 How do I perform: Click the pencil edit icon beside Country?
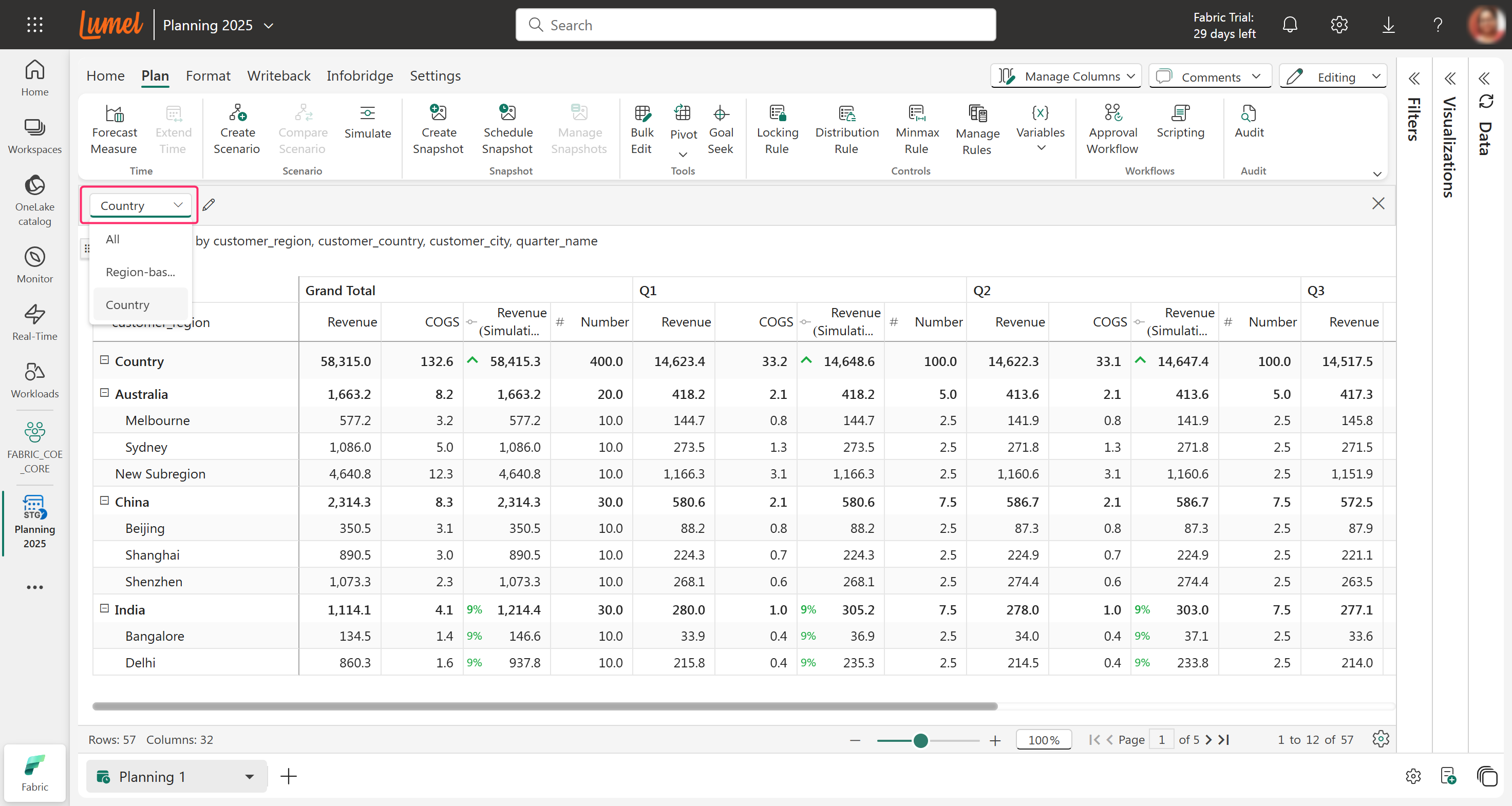pyautogui.click(x=209, y=205)
